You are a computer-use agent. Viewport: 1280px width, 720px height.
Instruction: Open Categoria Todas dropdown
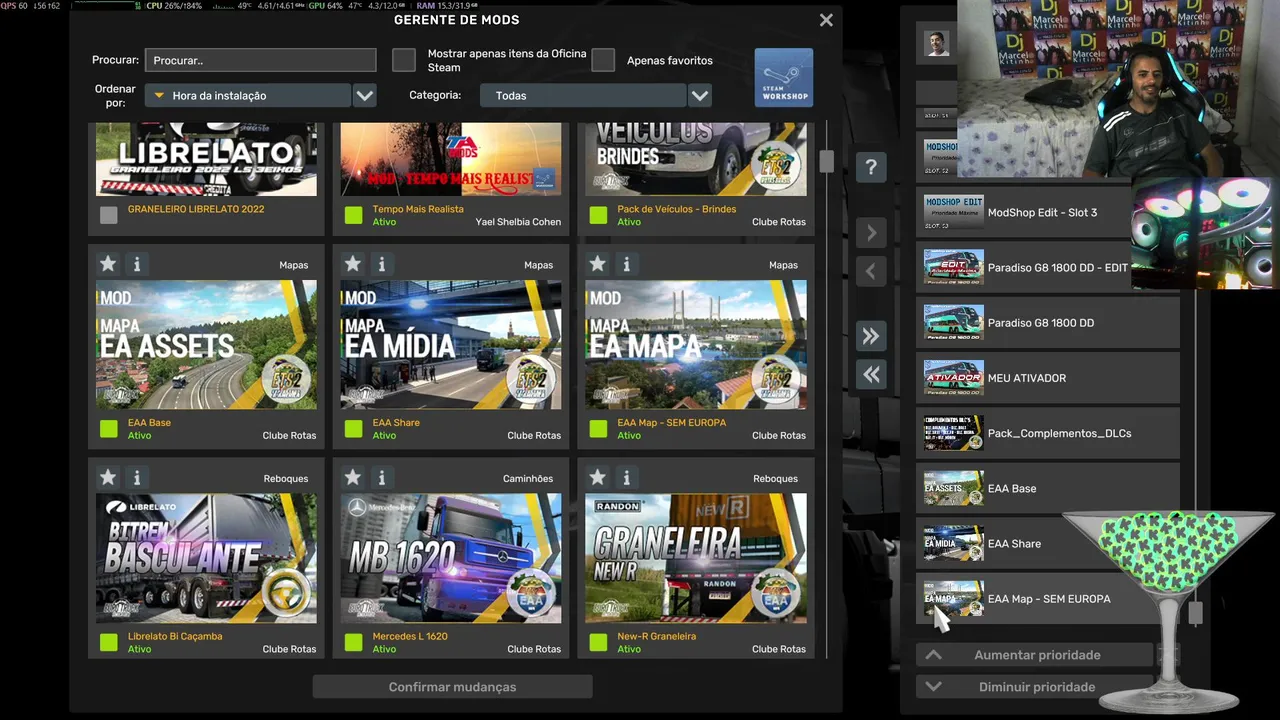coord(582,95)
